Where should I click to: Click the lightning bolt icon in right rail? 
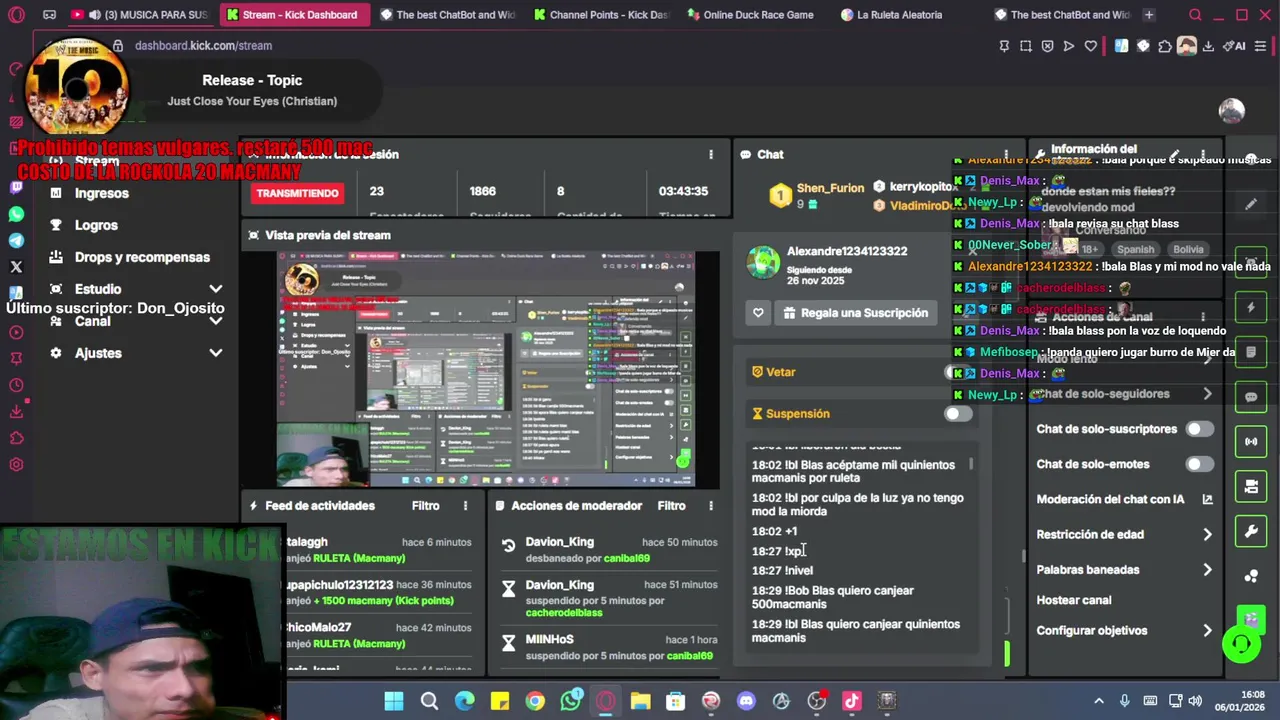pyautogui.click(x=1250, y=308)
